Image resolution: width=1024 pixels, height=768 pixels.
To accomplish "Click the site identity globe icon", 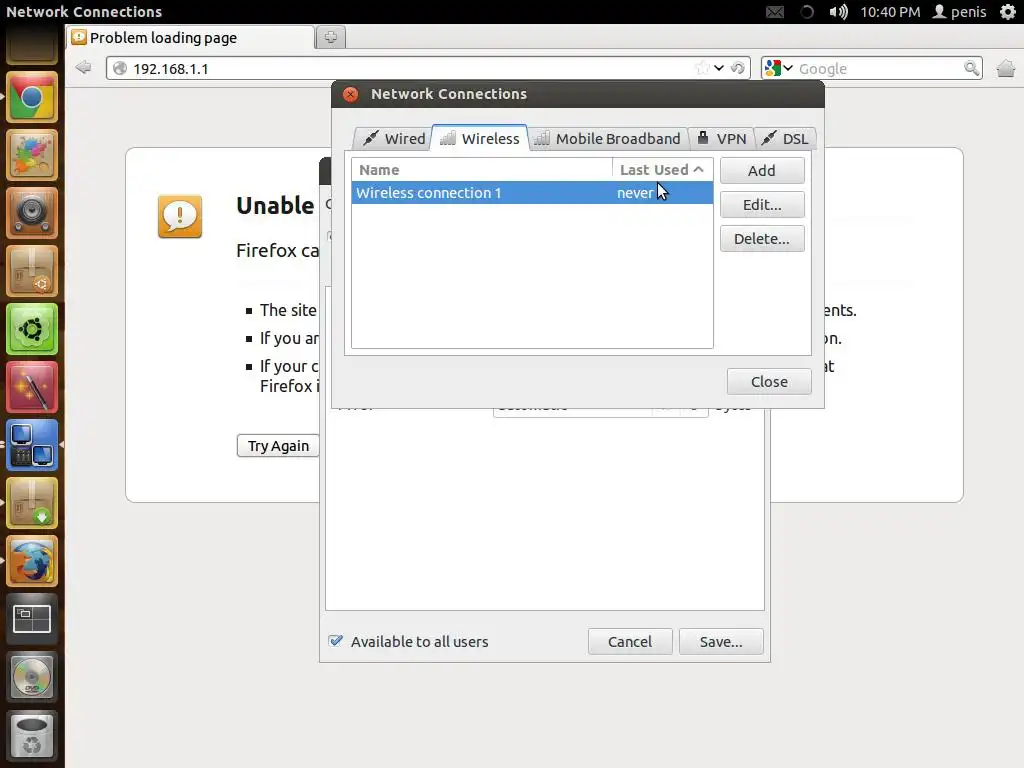I will click(x=120, y=68).
